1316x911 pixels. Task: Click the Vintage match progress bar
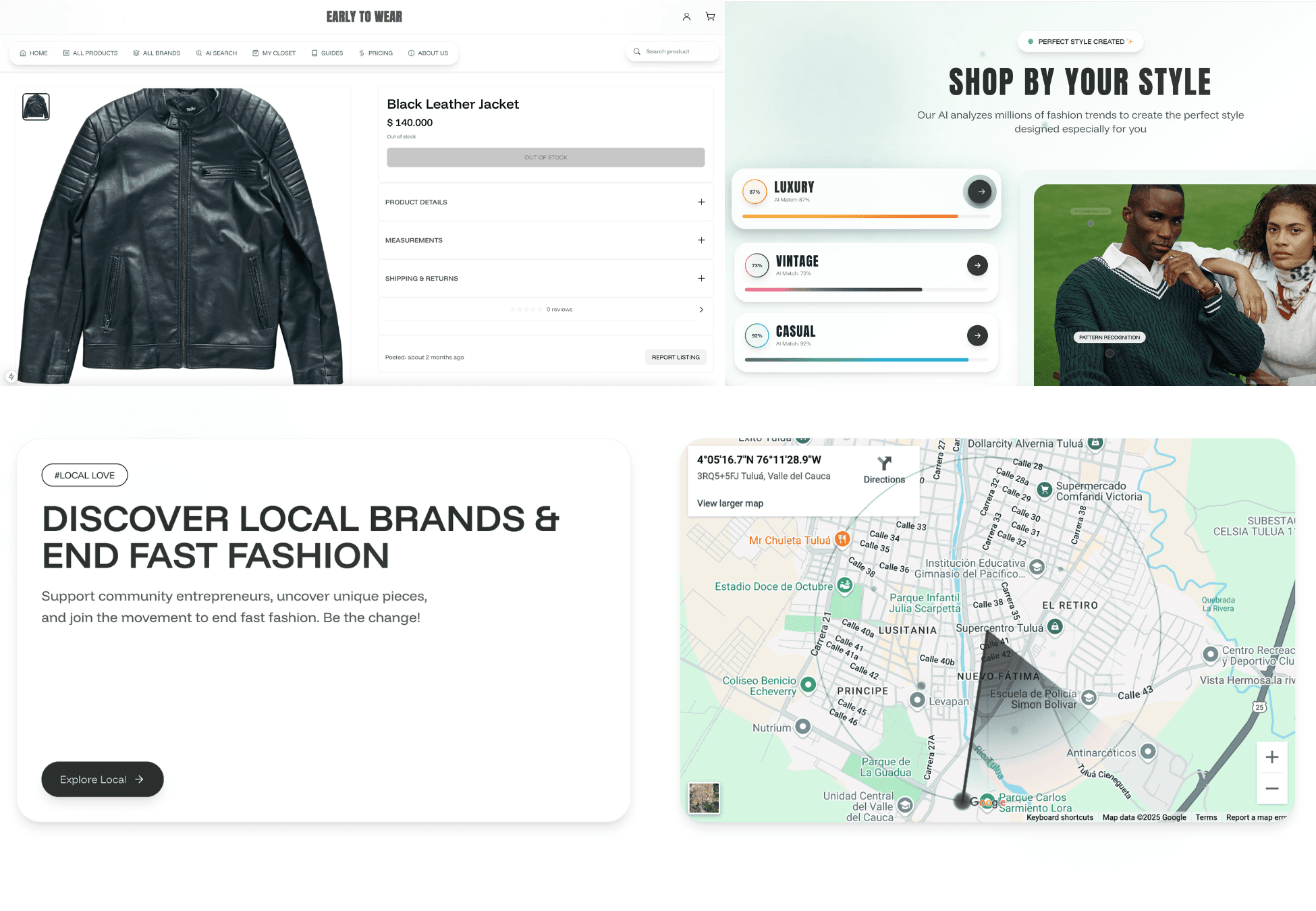(x=866, y=289)
